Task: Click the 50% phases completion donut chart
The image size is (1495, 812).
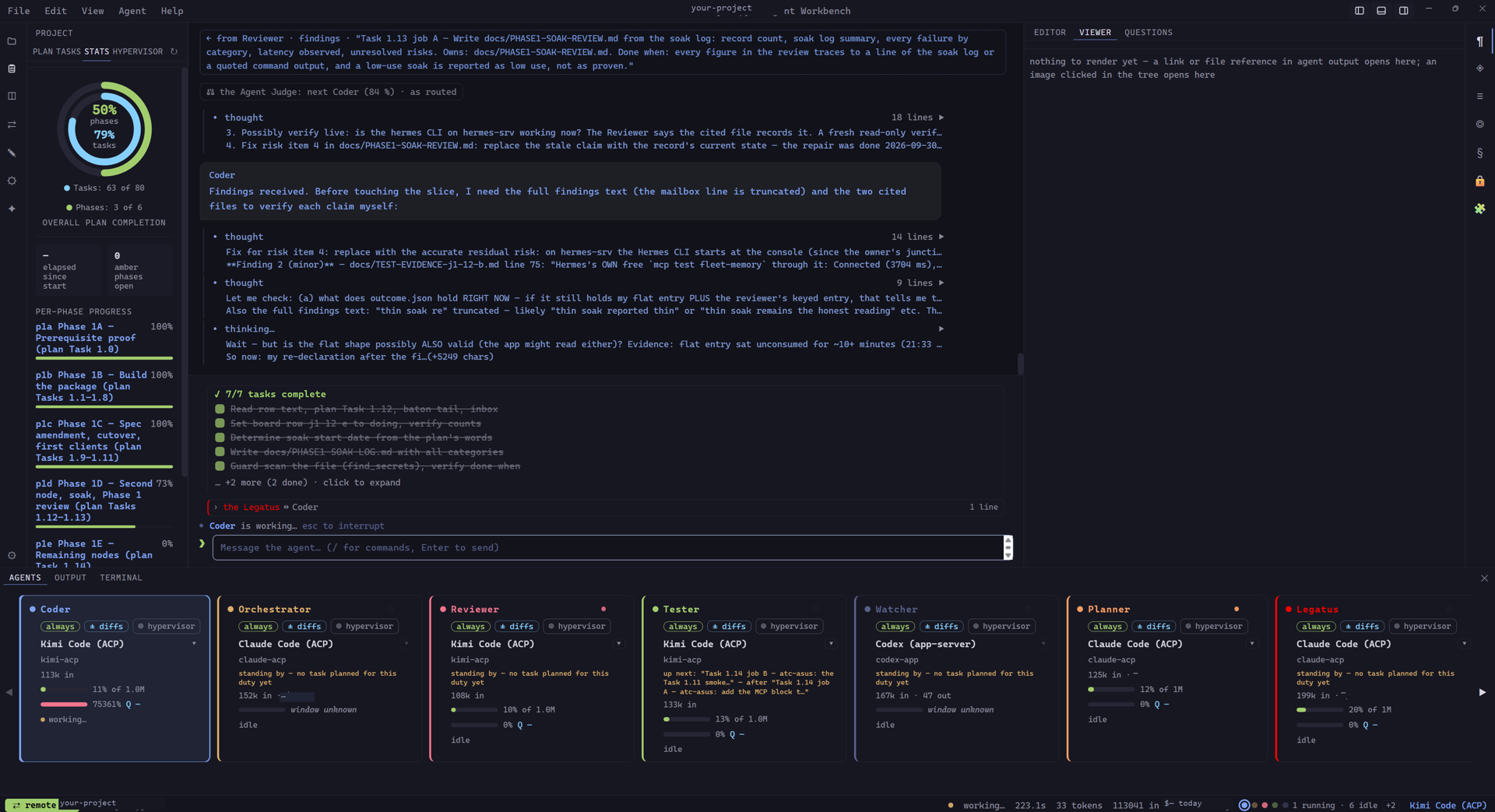Action: [x=104, y=129]
